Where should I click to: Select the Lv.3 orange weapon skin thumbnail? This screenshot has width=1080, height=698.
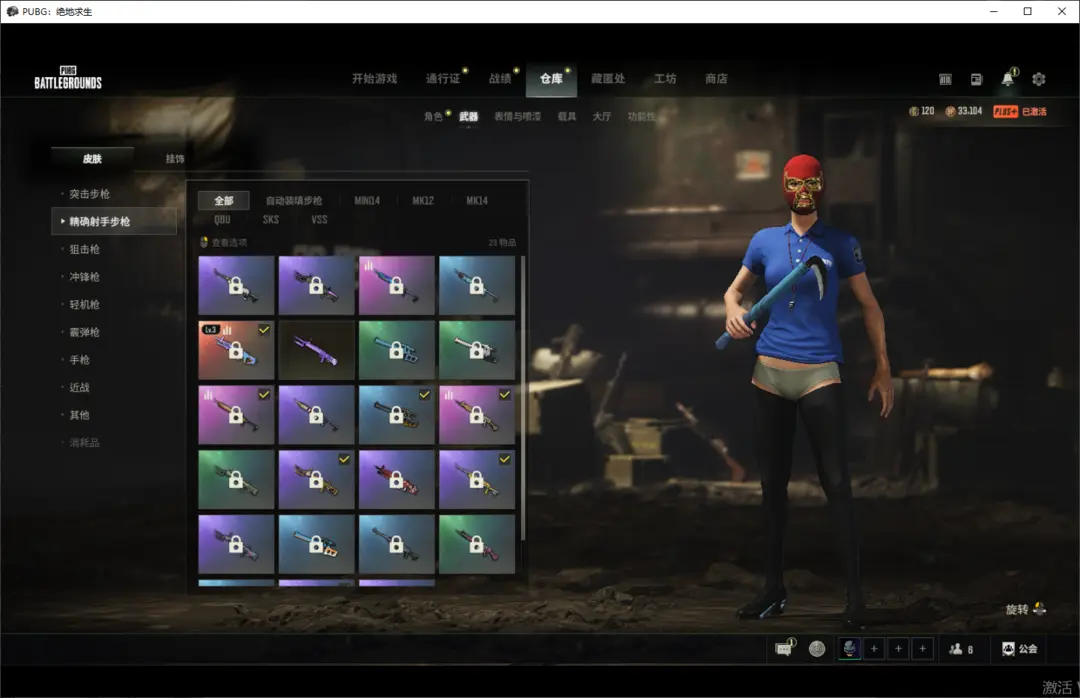tap(236, 350)
